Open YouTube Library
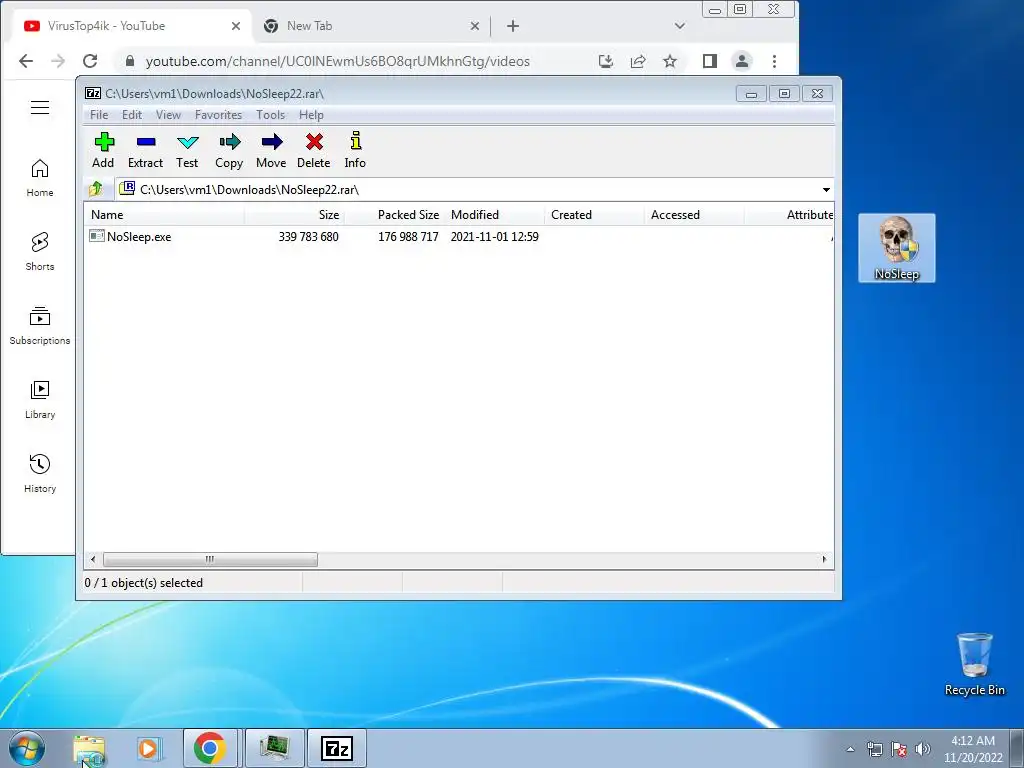 [40, 400]
